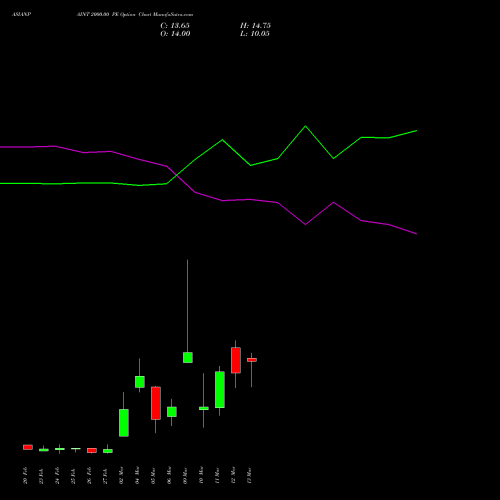Click the '26 Feb' date label
Screen dimensions: 500x500
(89, 475)
